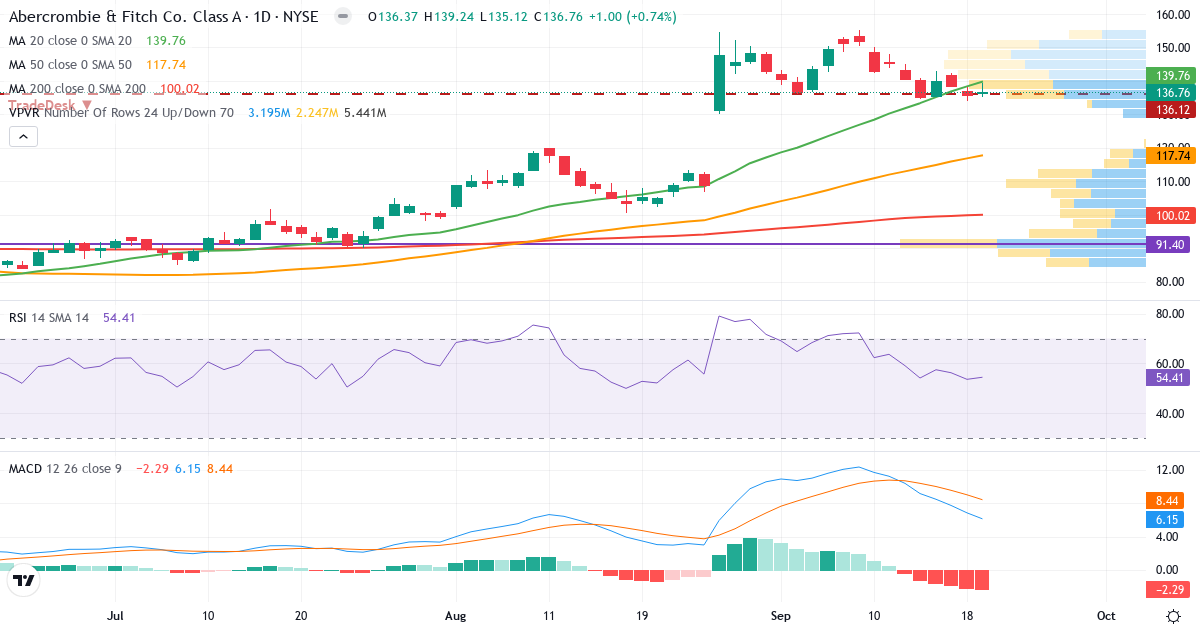Select the MA 200 close 0 SMA 200 legend
The height and width of the screenshot is (630, 1200).
pos(77,89)
